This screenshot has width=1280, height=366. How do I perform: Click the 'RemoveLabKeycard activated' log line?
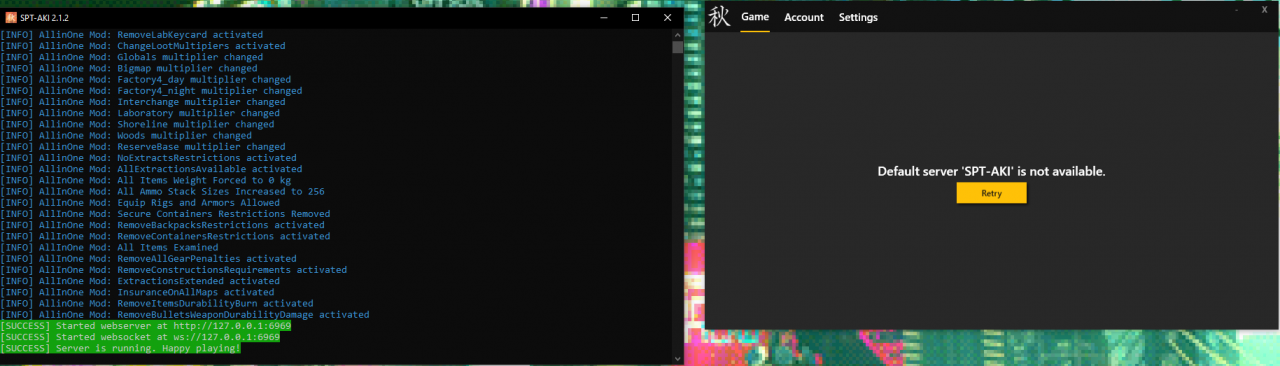(x=132, y=34)
